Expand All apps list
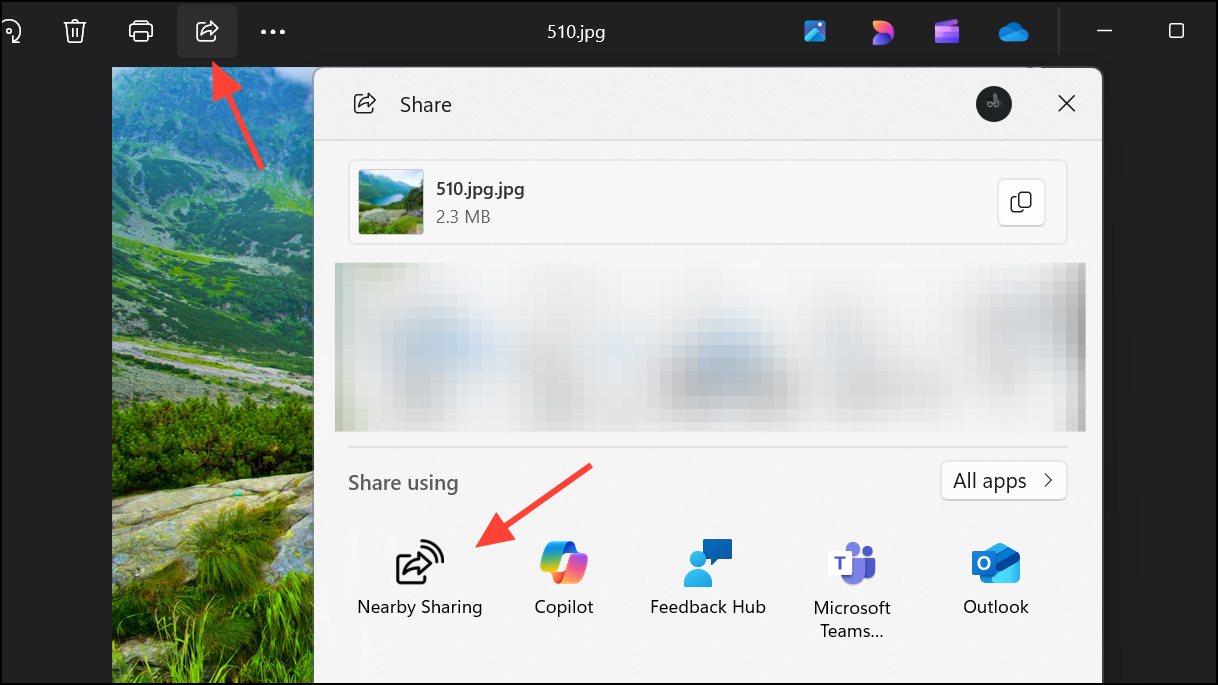Screen dimensions: 1218x685 1004,481
